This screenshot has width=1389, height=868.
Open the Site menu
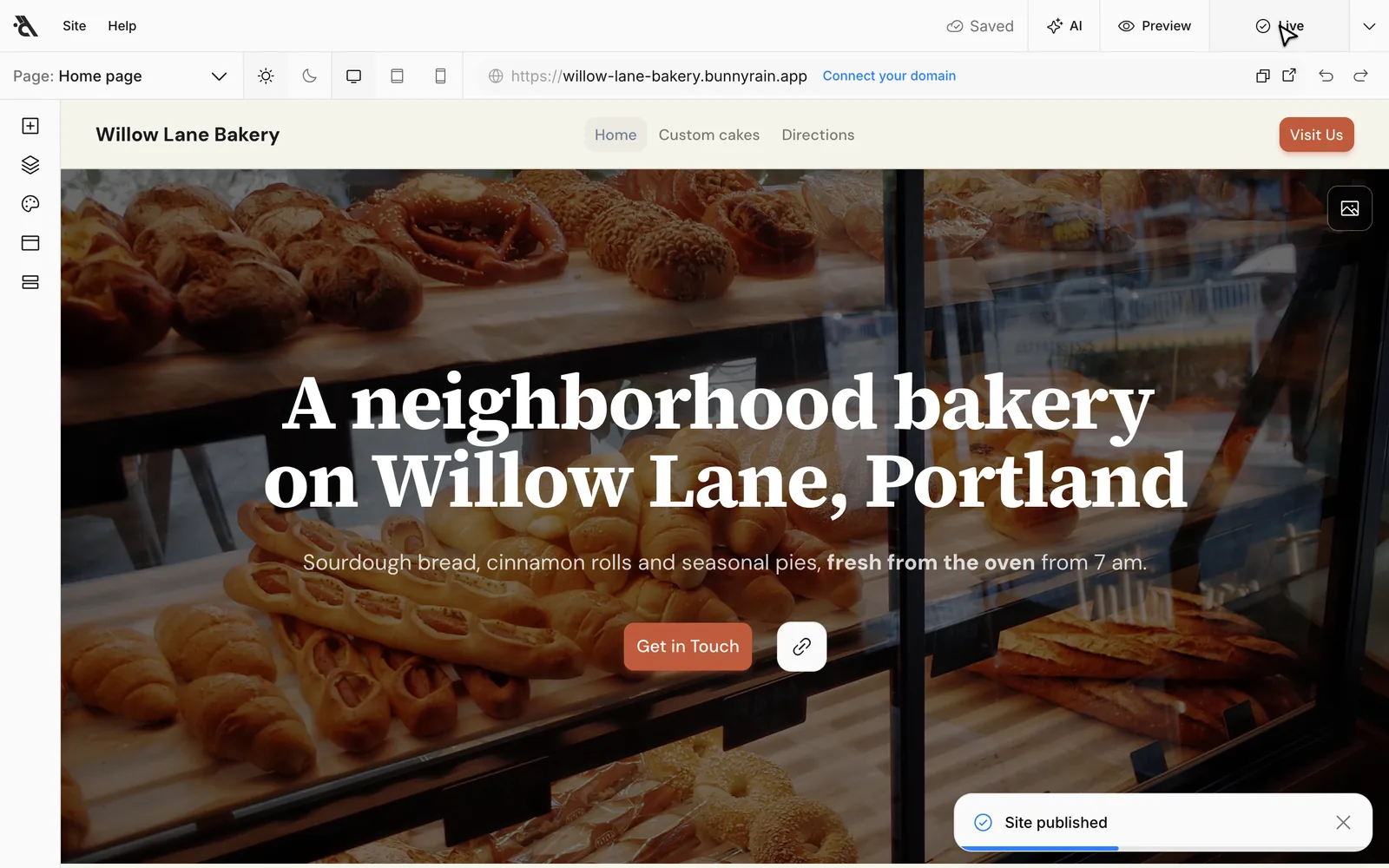(x=75, y=26)
